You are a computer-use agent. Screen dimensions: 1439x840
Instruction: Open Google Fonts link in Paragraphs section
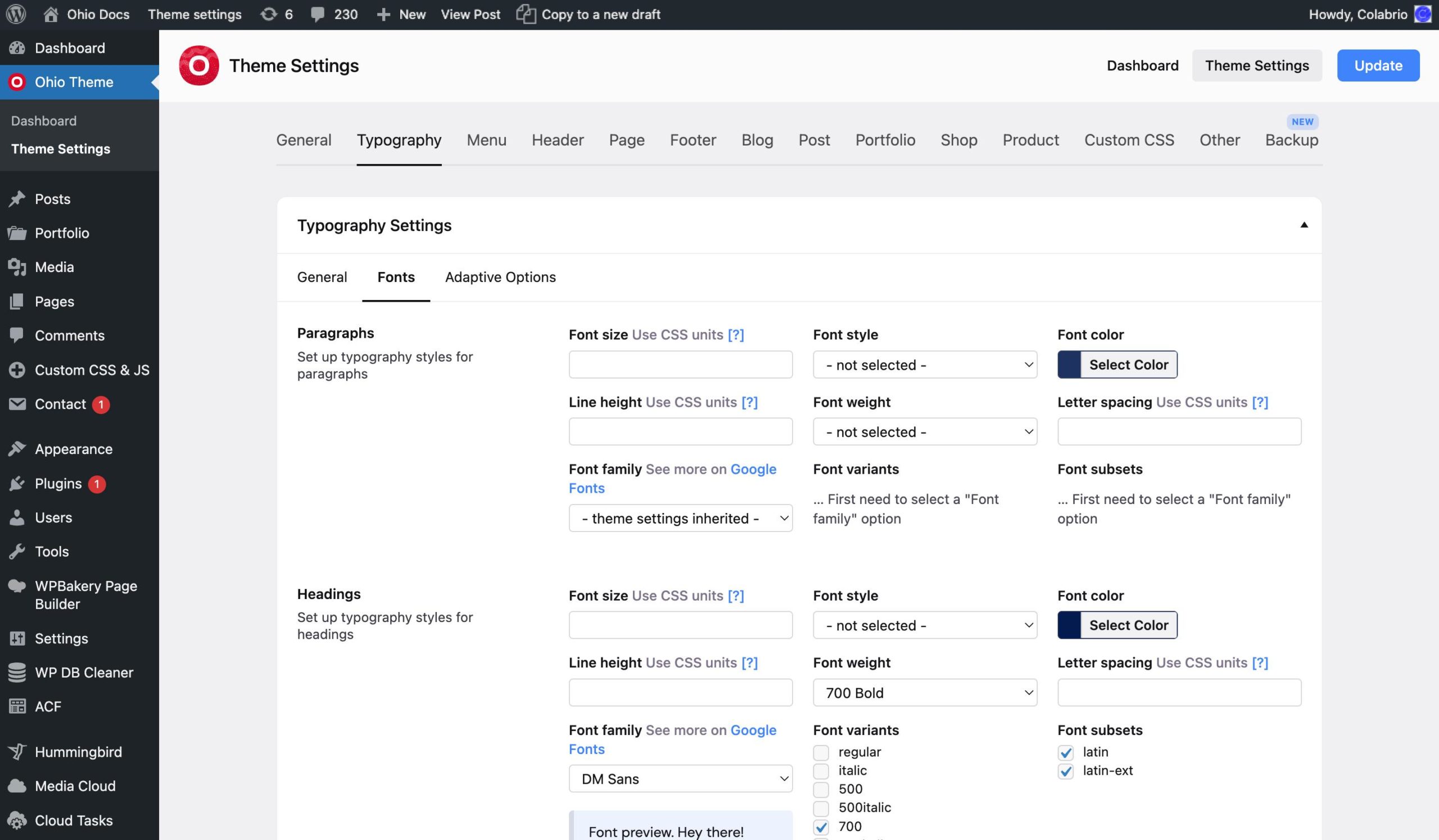click(x=672, y=479)
